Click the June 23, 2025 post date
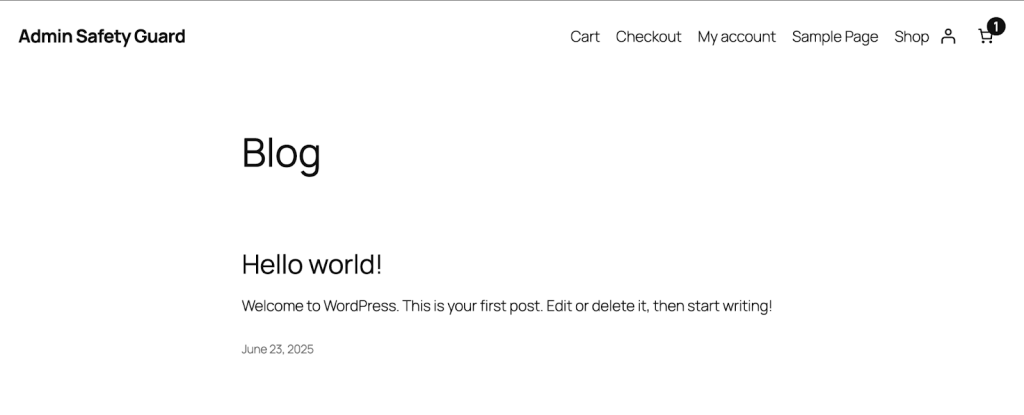1024x415 pixels. coord(277,350)
